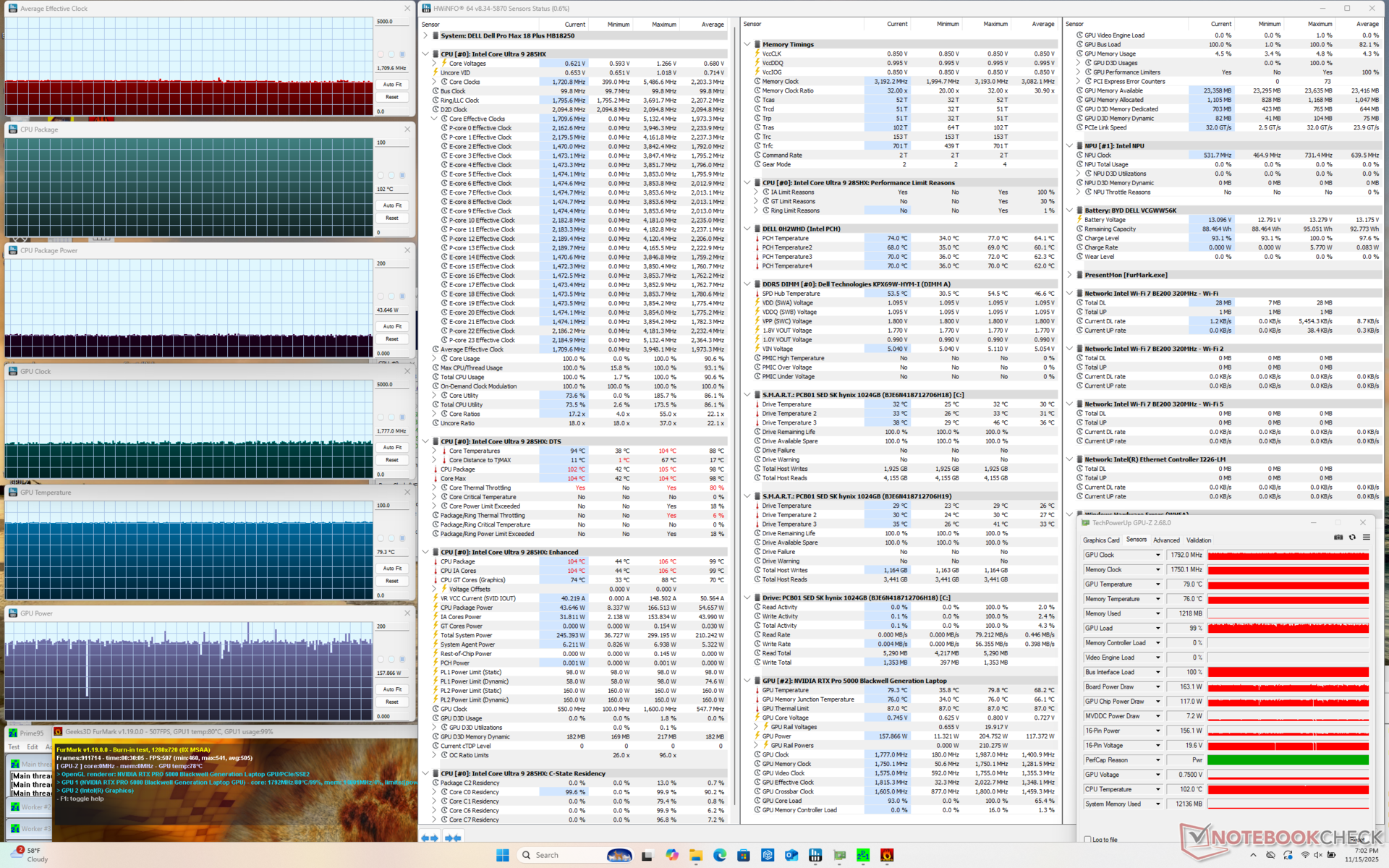The width and height of the screenshot is (1389, 868).
Task: Open PerfCap Reason dropdown arrow
Action: (1157, 760)
